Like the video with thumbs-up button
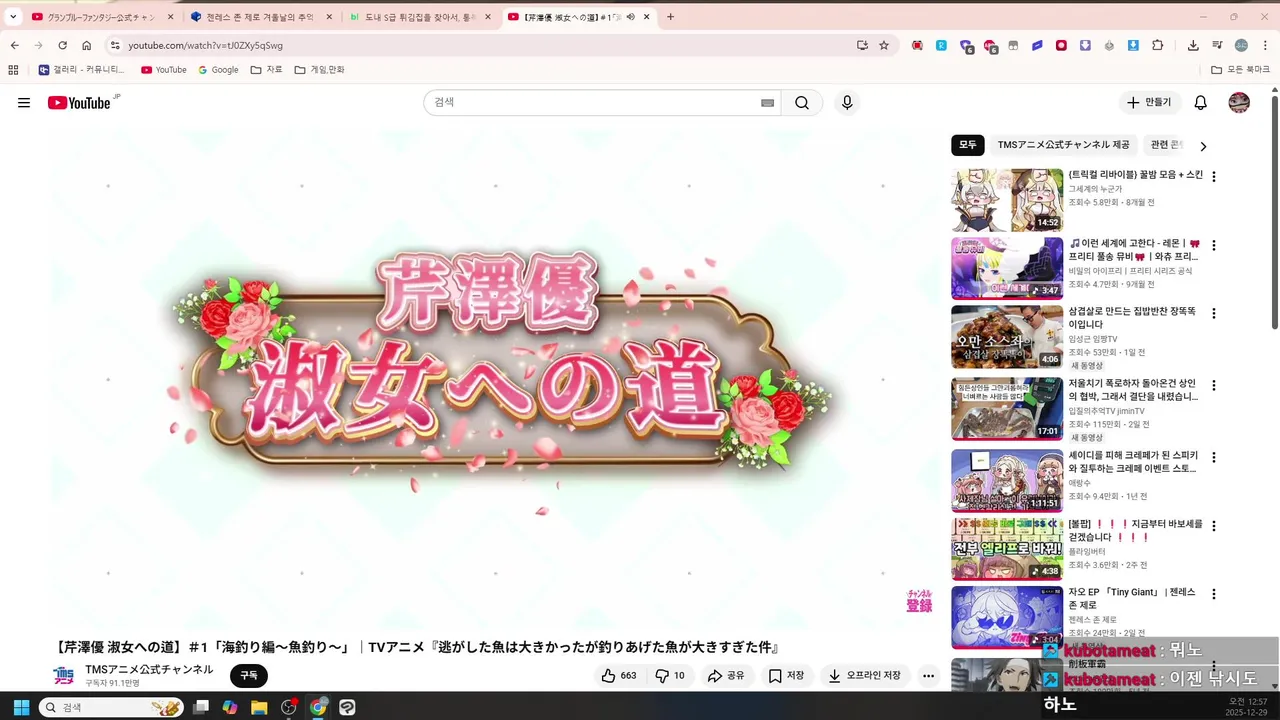This screenshot has height=720, width=1280. 619,676
